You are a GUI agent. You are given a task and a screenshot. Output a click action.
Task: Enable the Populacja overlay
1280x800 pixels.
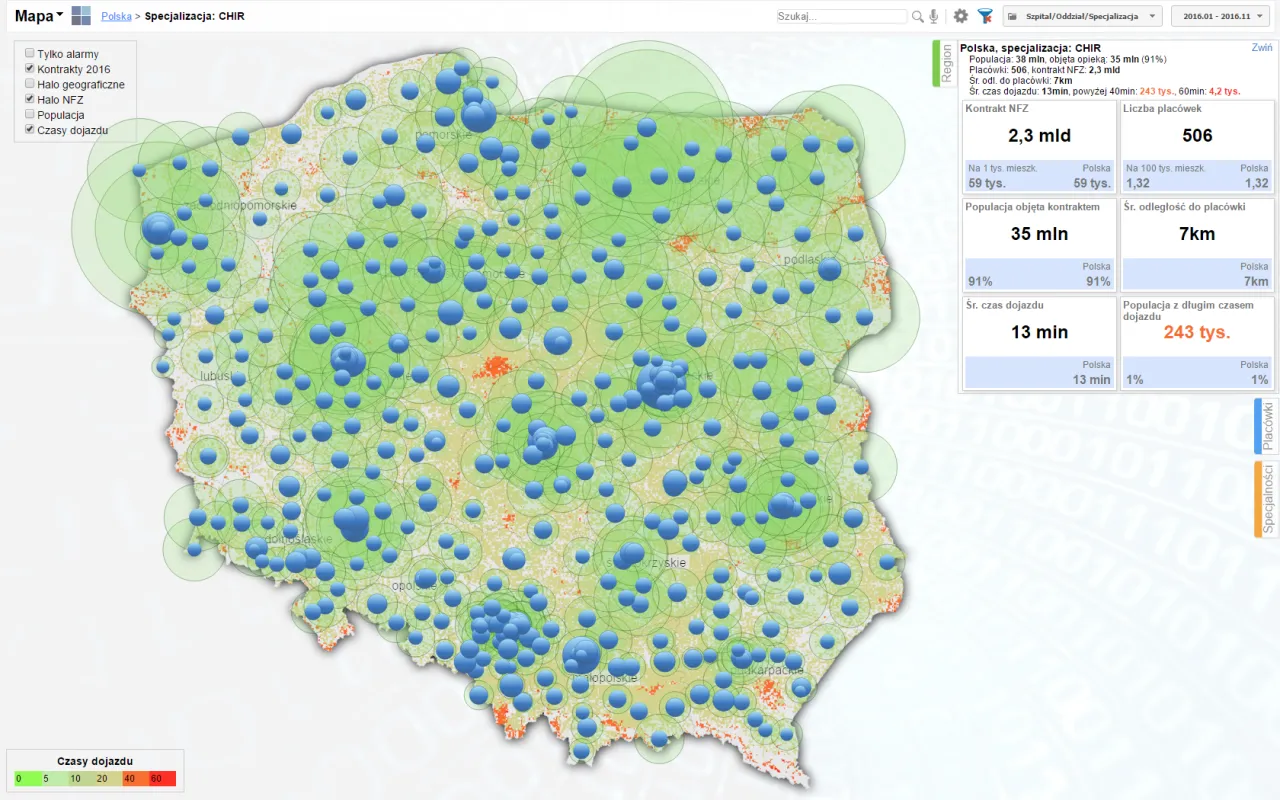pyautogui.click(x=29, y=114)
